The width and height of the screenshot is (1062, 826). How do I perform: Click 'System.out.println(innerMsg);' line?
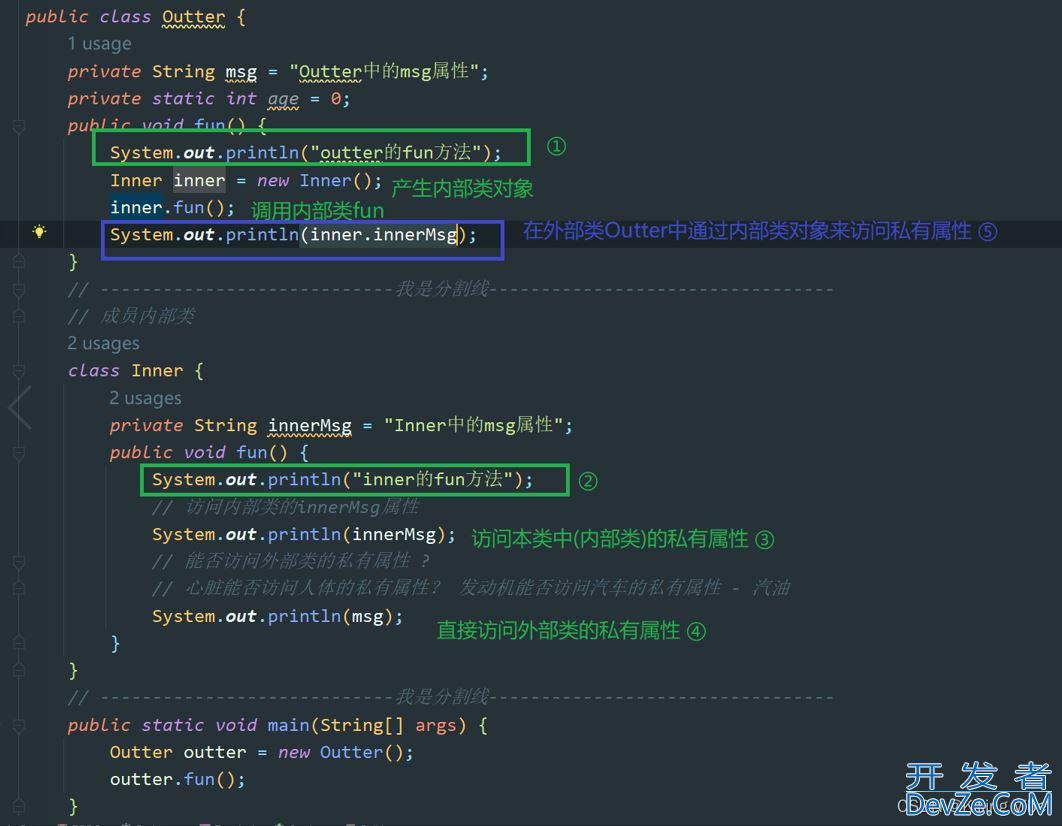coord(304,534)
